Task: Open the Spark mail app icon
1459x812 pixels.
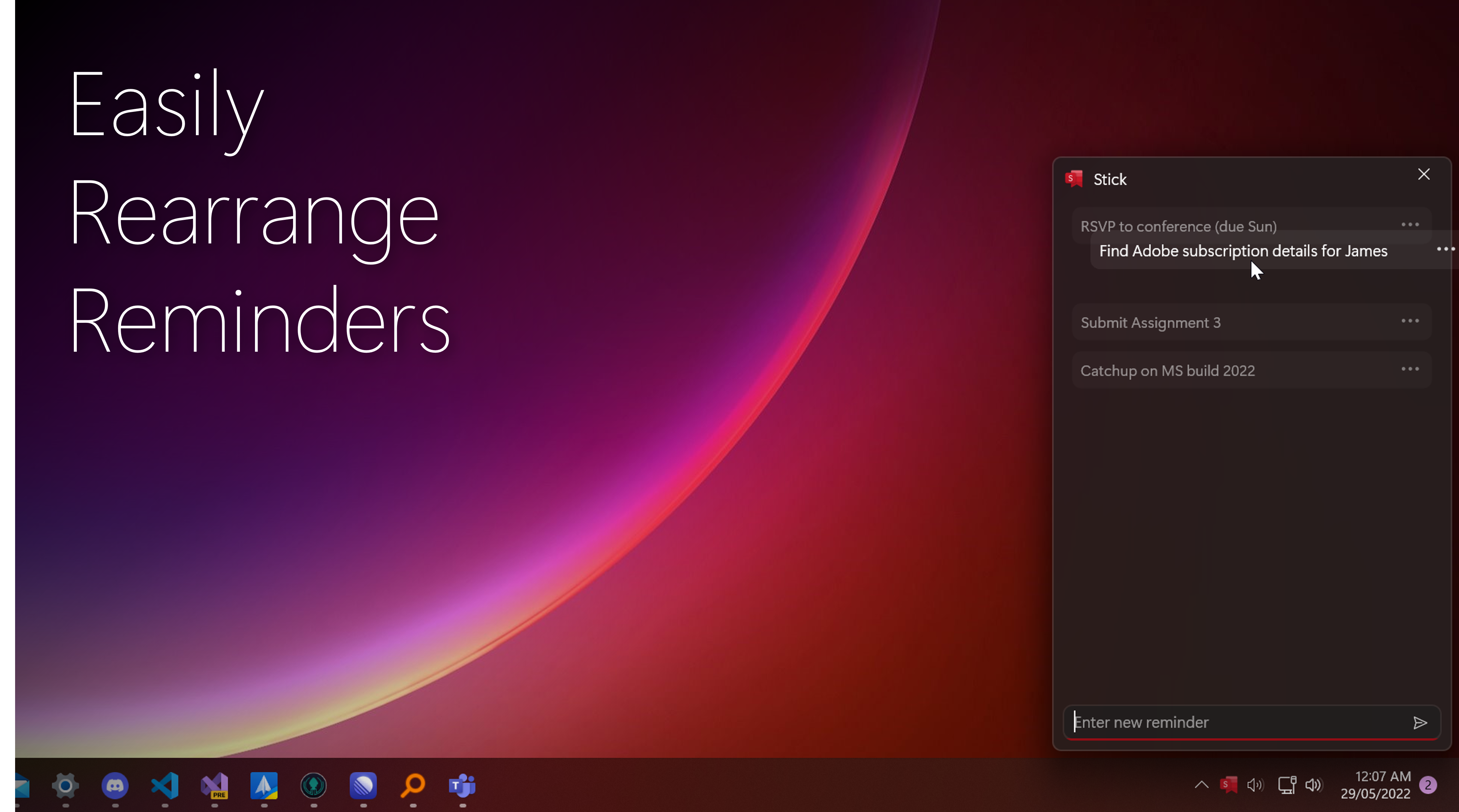Action: tap(264, 785)
